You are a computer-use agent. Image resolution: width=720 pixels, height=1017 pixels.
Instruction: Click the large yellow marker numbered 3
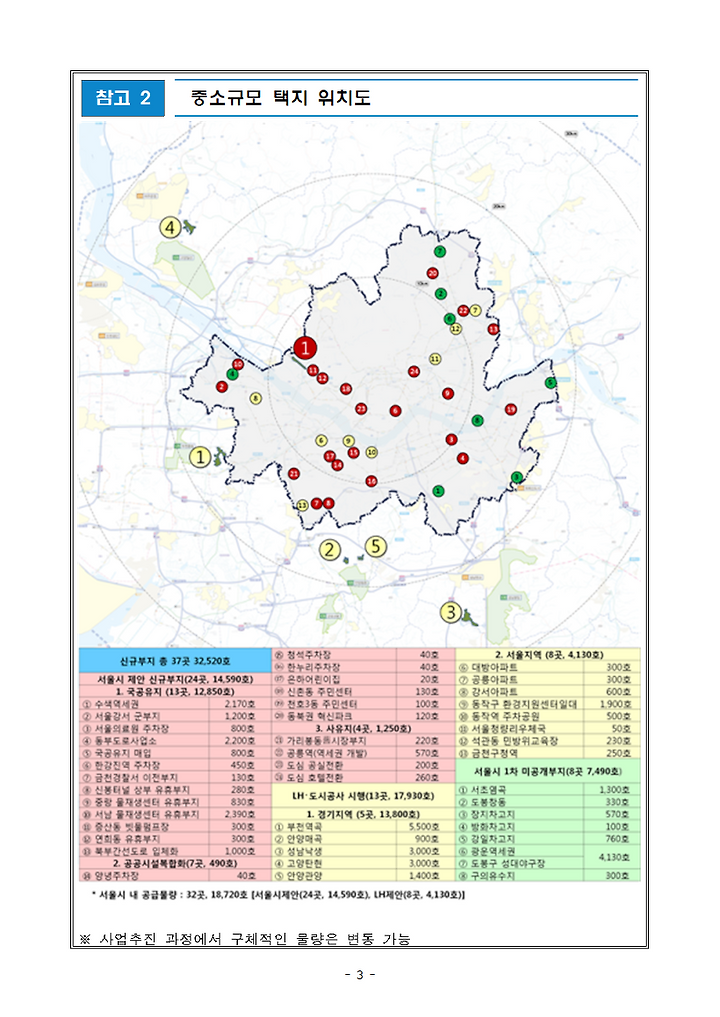pos(451,612)
